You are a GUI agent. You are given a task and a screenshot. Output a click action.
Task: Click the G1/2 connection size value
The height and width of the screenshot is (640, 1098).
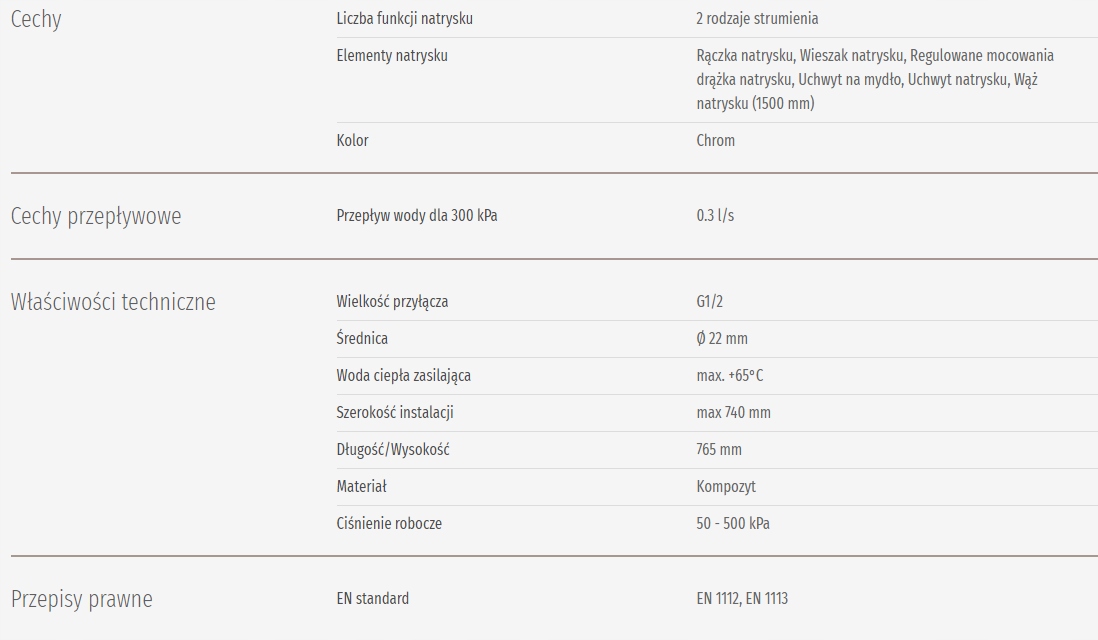click(x=710, y=302)
